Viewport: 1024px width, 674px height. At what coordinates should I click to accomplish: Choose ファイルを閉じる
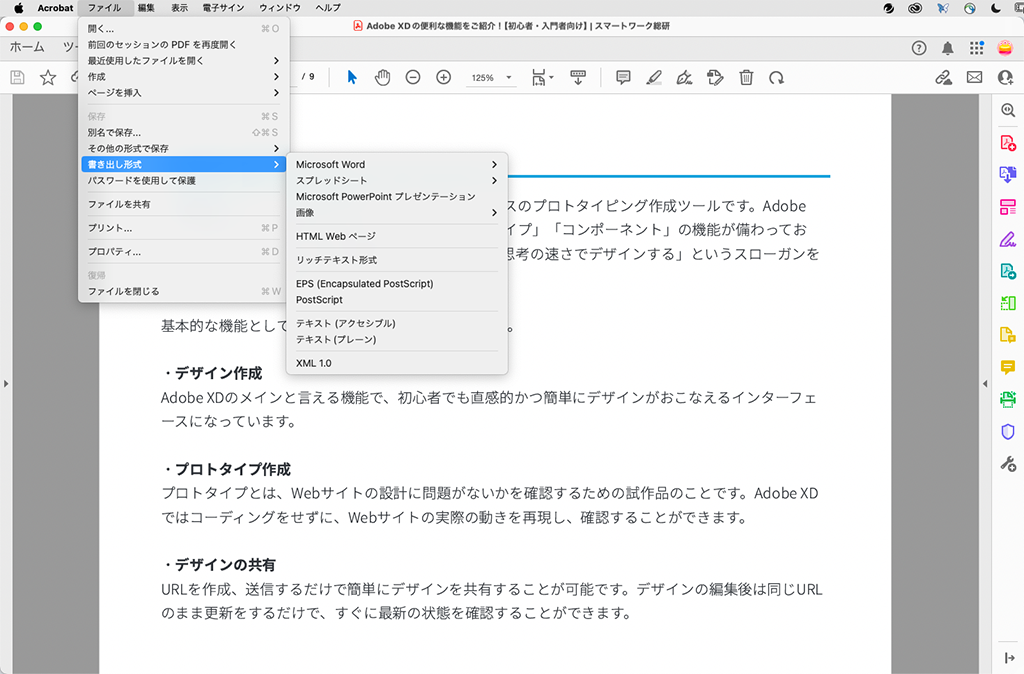click(x=184, y=291)
